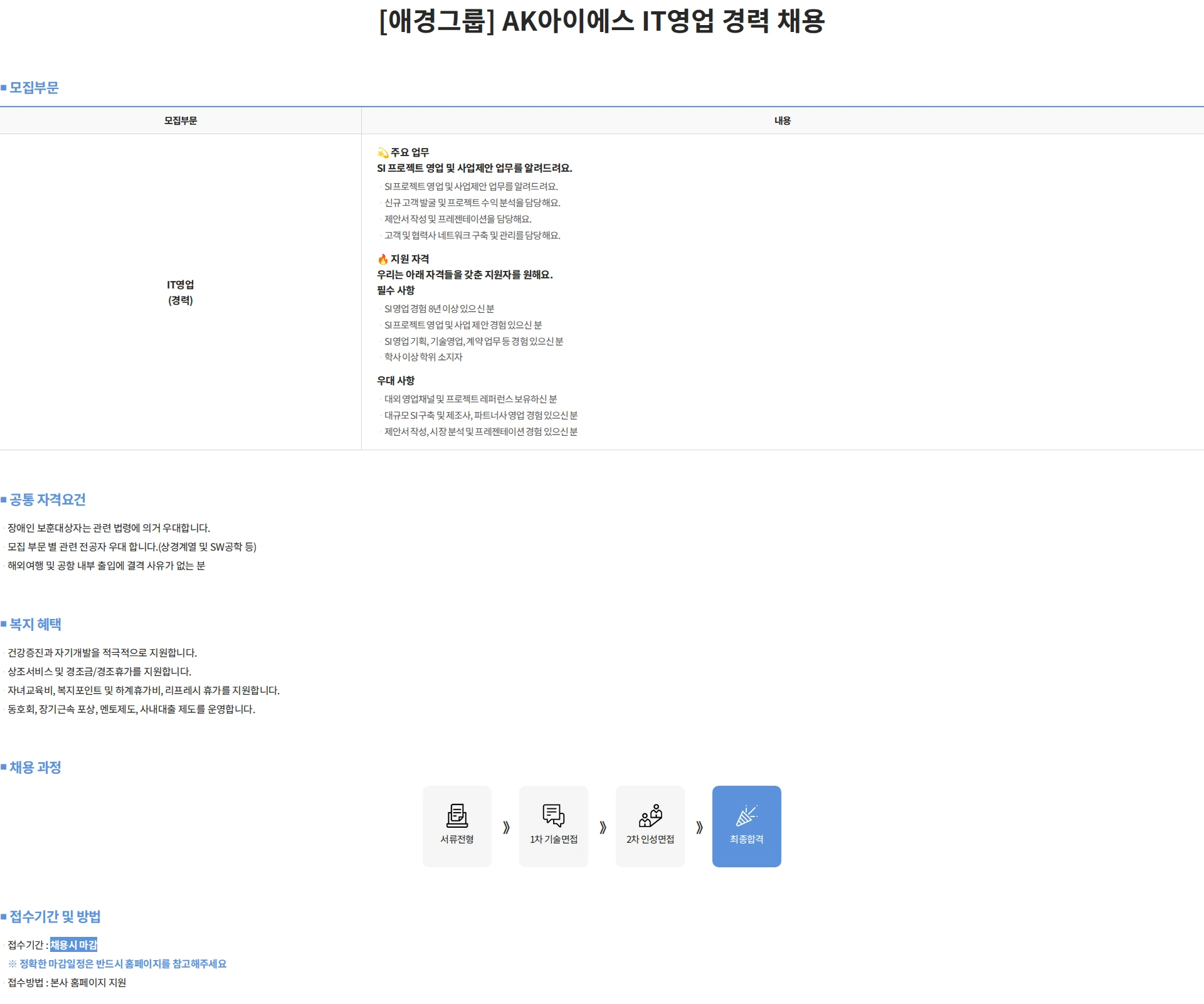Click the 채용 과정 section heading

[x=35, y=768]
